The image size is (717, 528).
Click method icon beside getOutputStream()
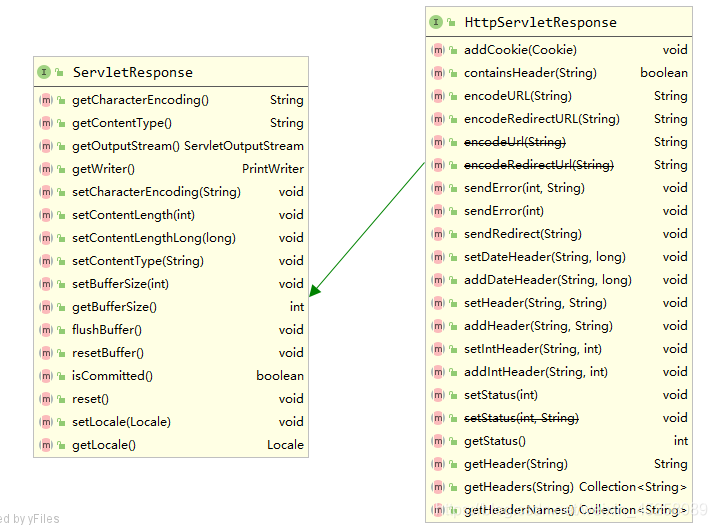coord(46,146)
